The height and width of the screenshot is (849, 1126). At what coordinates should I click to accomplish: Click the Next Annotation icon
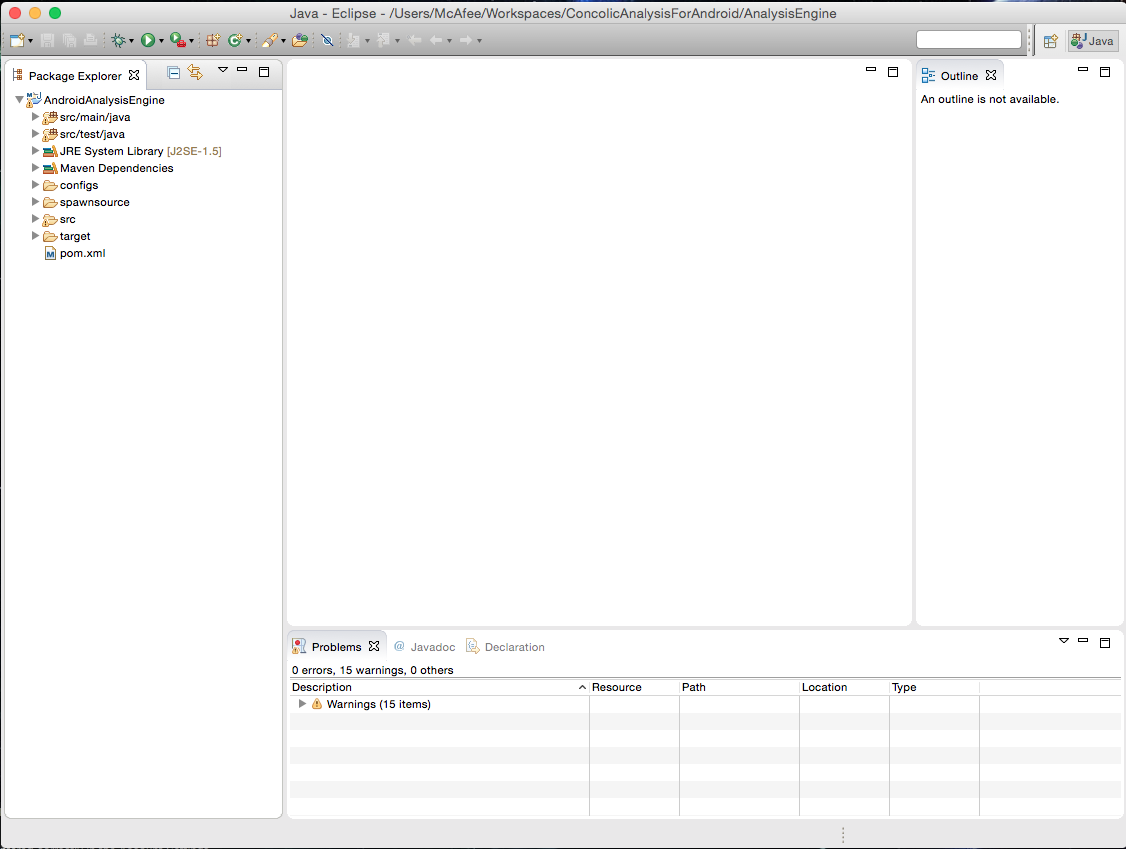point(353,40)
